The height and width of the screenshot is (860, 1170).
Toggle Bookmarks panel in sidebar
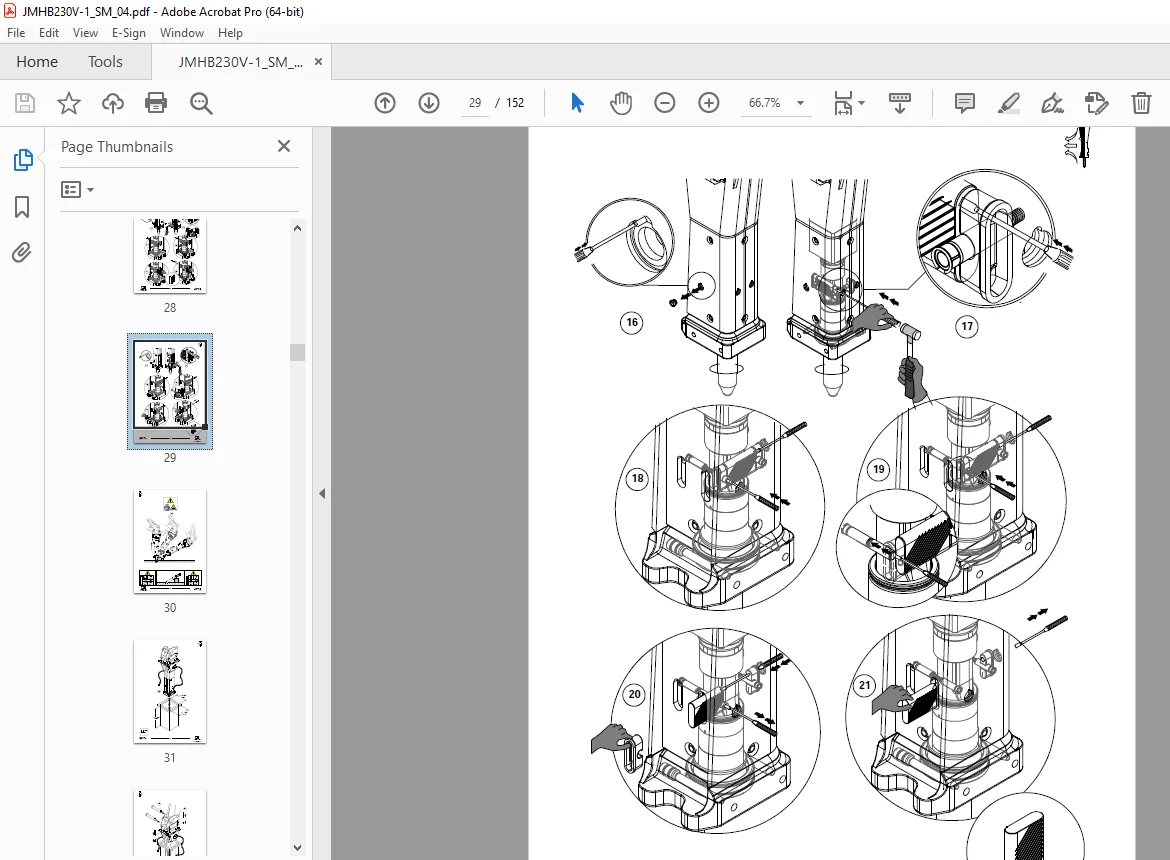pos(22,207)
